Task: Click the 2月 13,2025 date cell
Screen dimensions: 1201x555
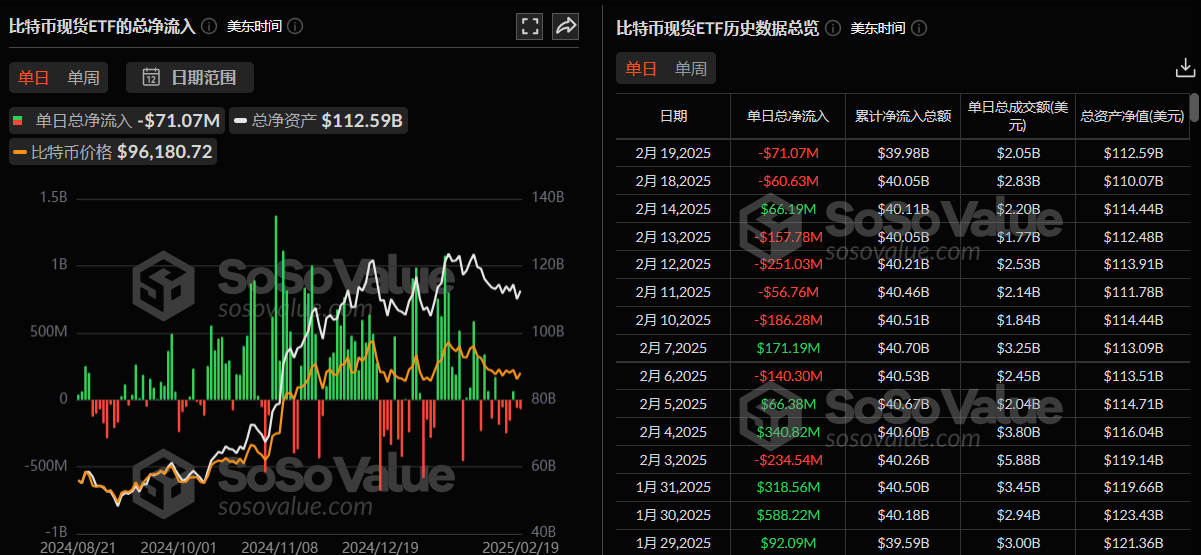Action: pyautogui.click(x=673, y=237)
